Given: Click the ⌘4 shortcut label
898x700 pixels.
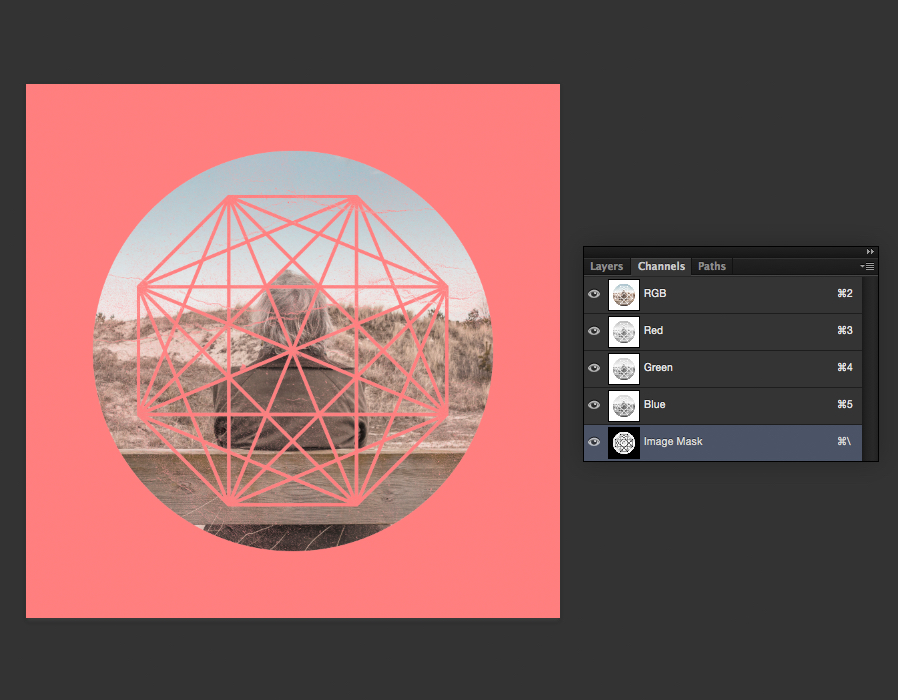Looking at the screenshot, I should pos(845,367).
